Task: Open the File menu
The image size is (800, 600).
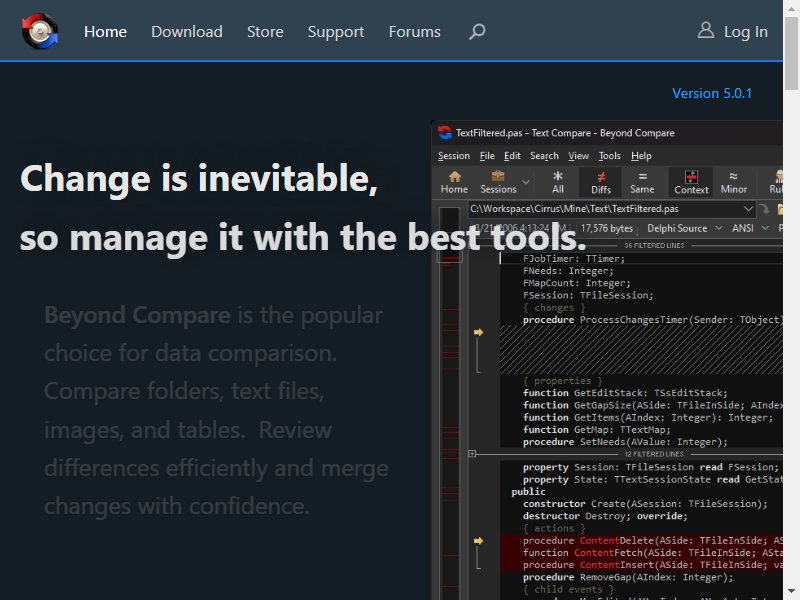Action: (x=487, y=156)
